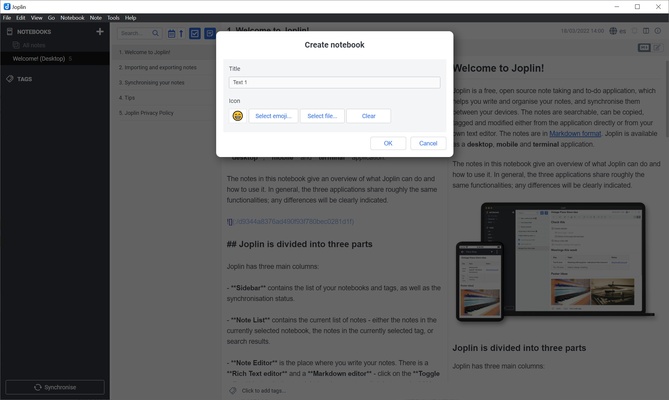Toggle sort order field calendar icon

(x=172, y=34)
